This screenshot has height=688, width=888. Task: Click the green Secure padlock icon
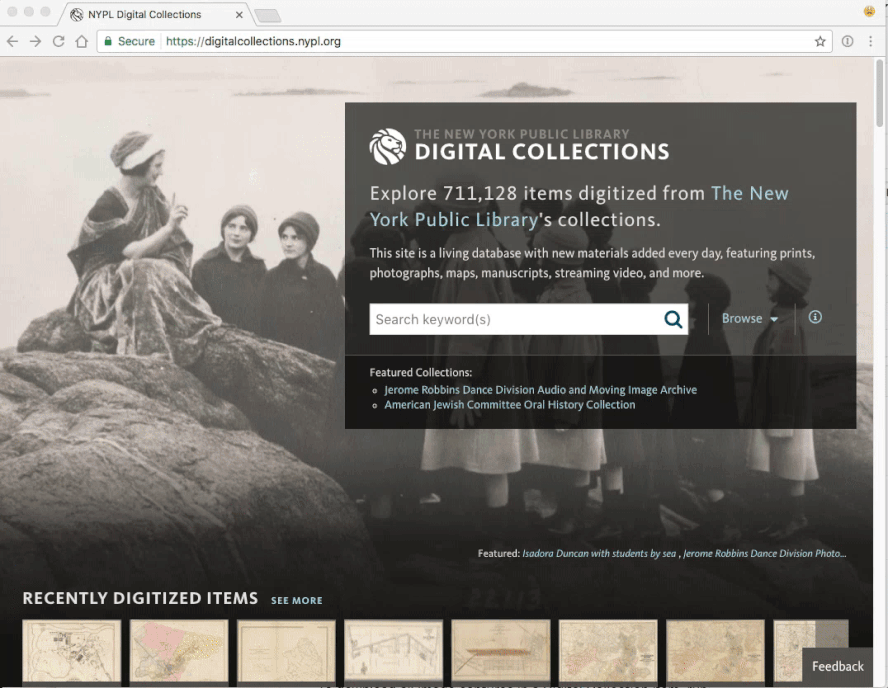click(108, 41)
